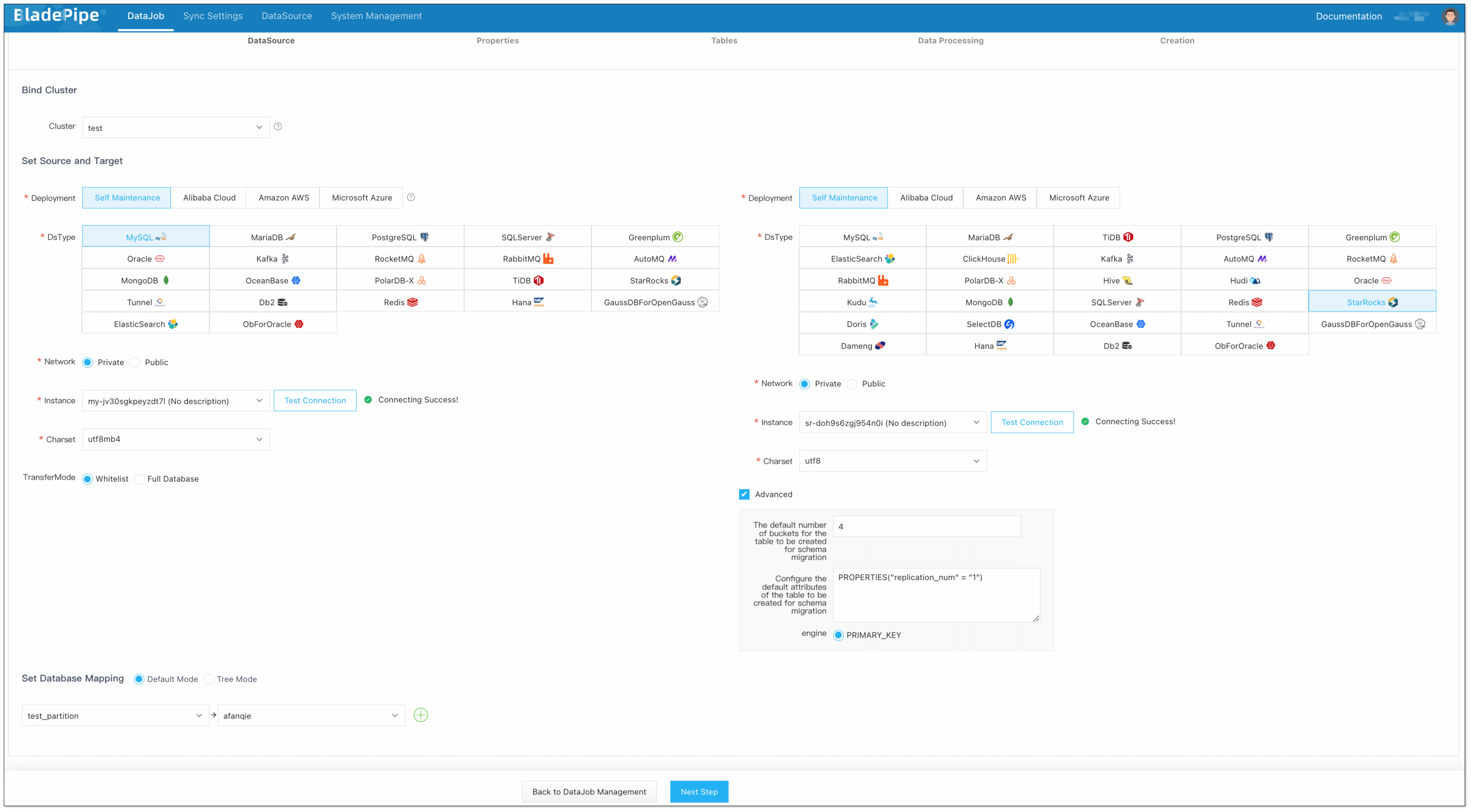Go to DataSource top menu
The image size is (1471, 812).
(x=287, y=16)
